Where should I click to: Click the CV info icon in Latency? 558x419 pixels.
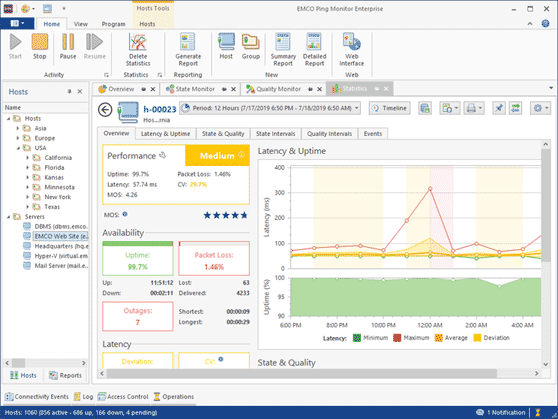pyautogui.click(x=221, y=359)
